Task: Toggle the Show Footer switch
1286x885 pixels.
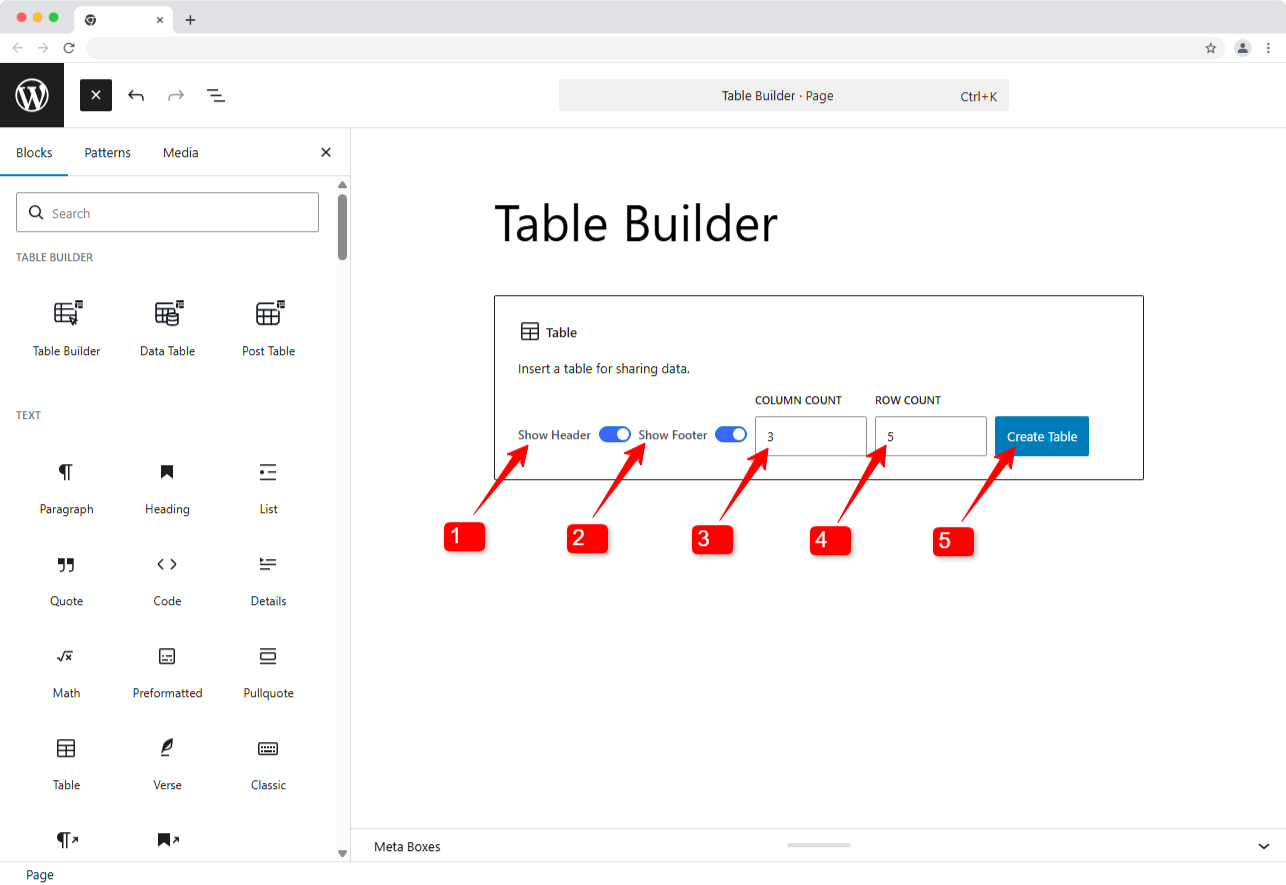Action: click(731, 435)
